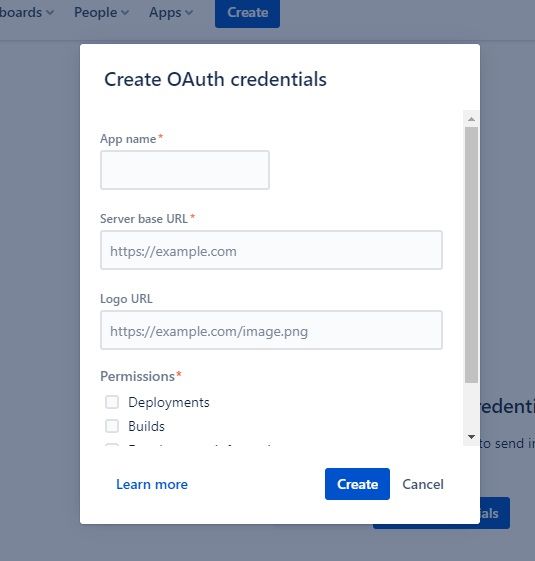
Task: Click the Deployments permission label
Action: coord(169,403)
